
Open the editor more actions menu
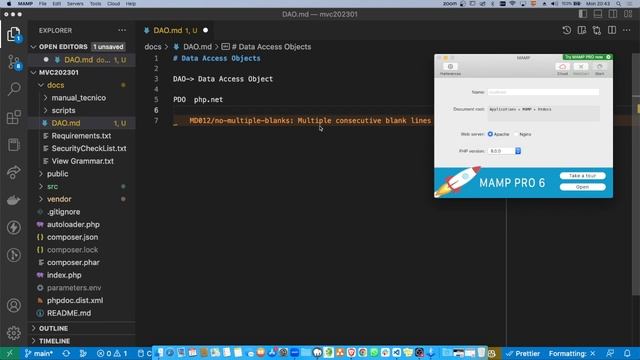[627, 30]
